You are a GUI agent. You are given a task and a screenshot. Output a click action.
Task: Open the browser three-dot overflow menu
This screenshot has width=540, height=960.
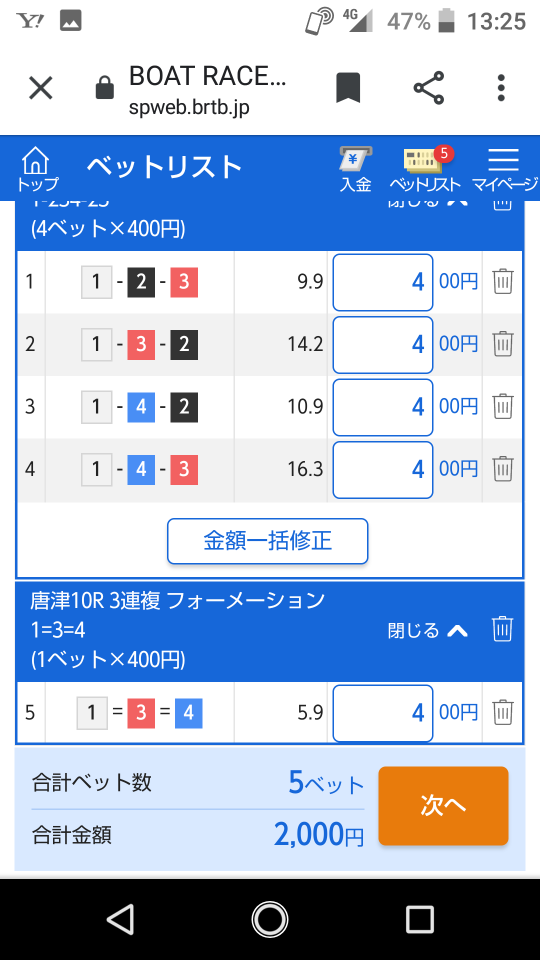click(x=501, y=88)
